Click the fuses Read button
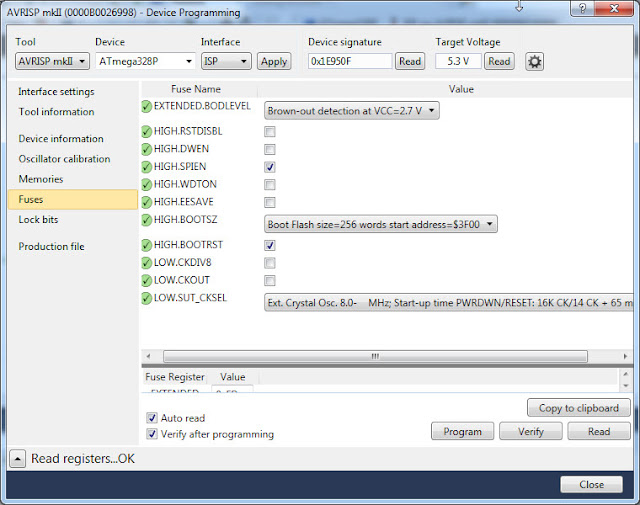 599,431
